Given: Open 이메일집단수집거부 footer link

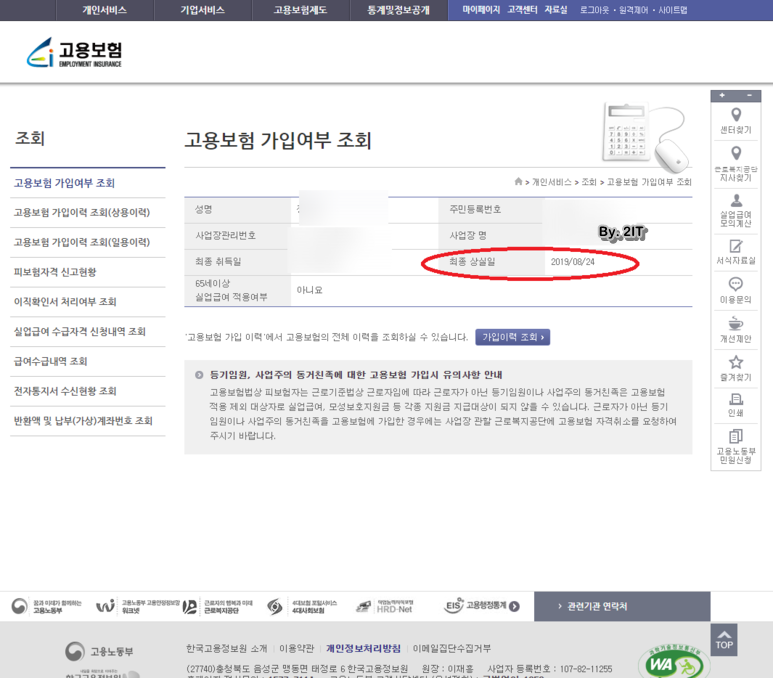Looking at the screenshot, I should pyautogui.click(x=452, y=648).
